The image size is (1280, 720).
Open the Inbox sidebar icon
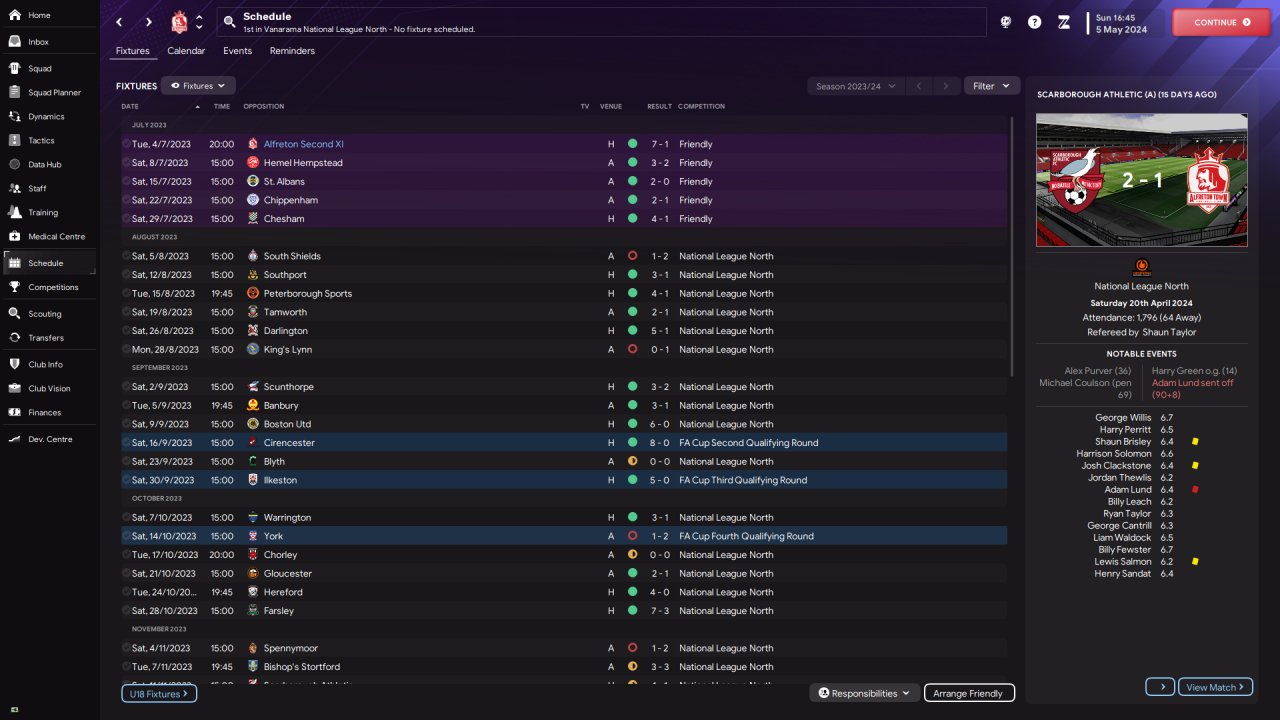coord(15,42)
